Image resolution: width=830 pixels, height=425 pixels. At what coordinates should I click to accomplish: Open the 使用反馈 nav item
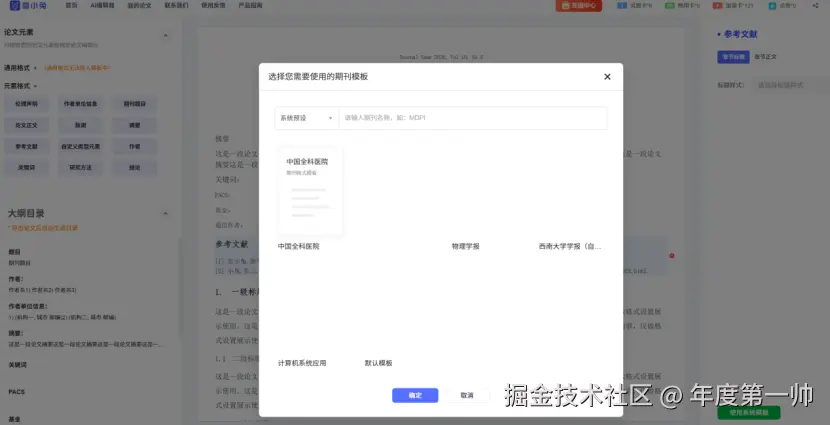213,5
